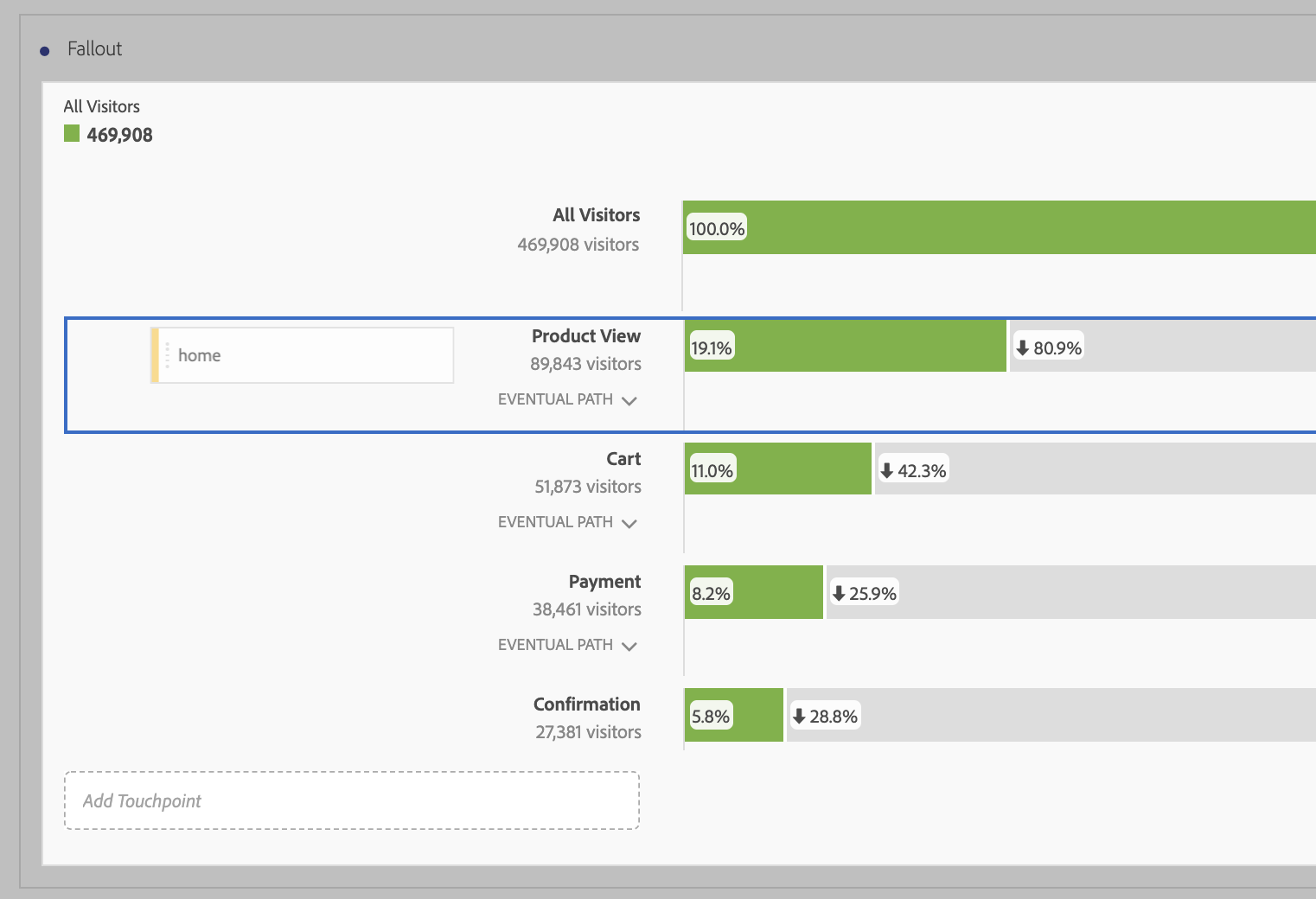Click the green All Visitors legend swatch

click(72, 133)
